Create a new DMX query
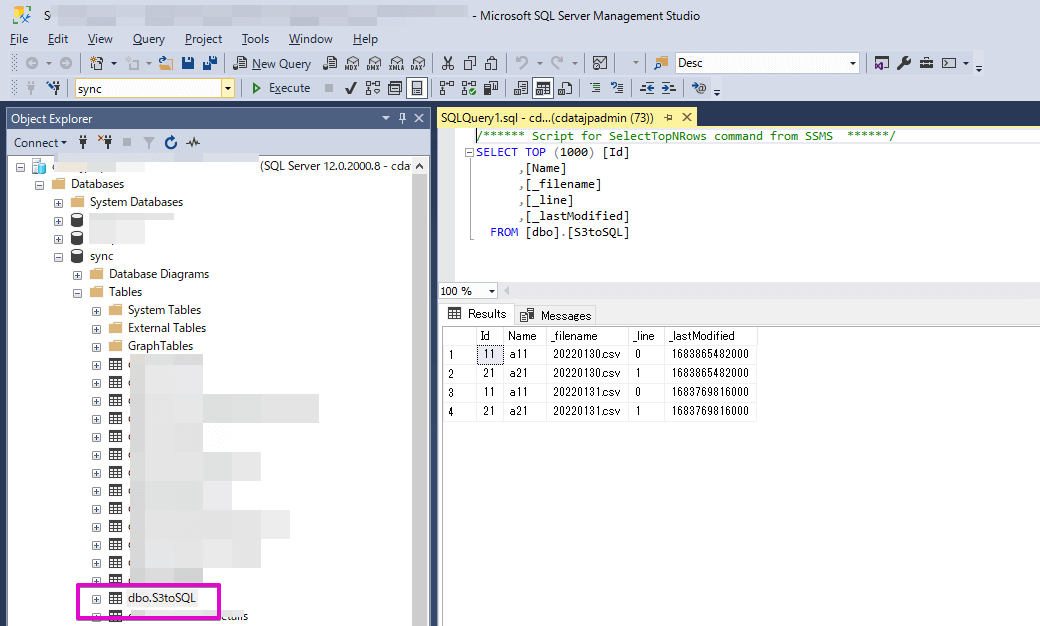 373,64
